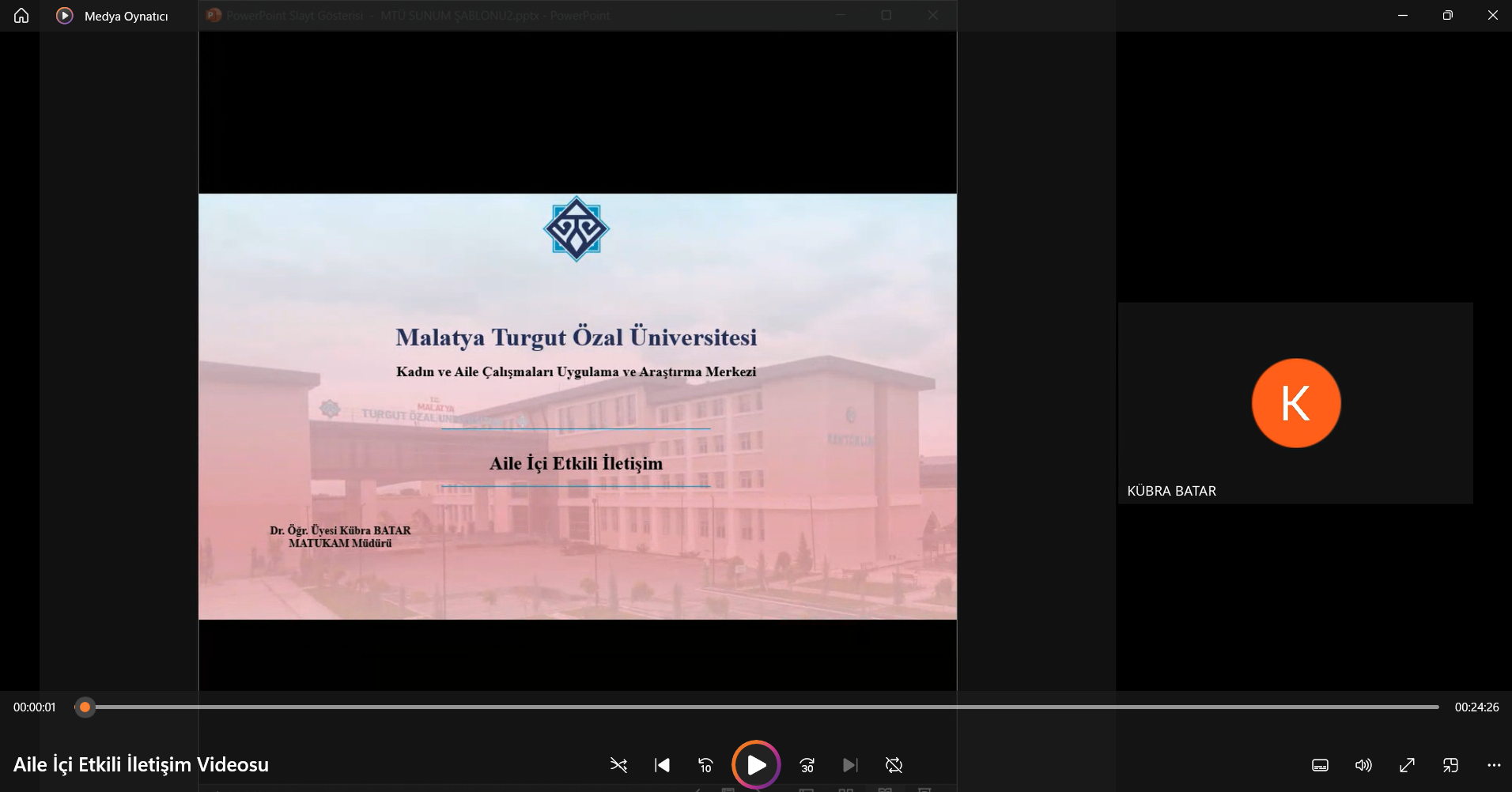The height and width of the screenshot is (792, 1512).
Task: Click the title Aile İçi Etkili İletişim Videosu
Action: click(x=141, y=764)
